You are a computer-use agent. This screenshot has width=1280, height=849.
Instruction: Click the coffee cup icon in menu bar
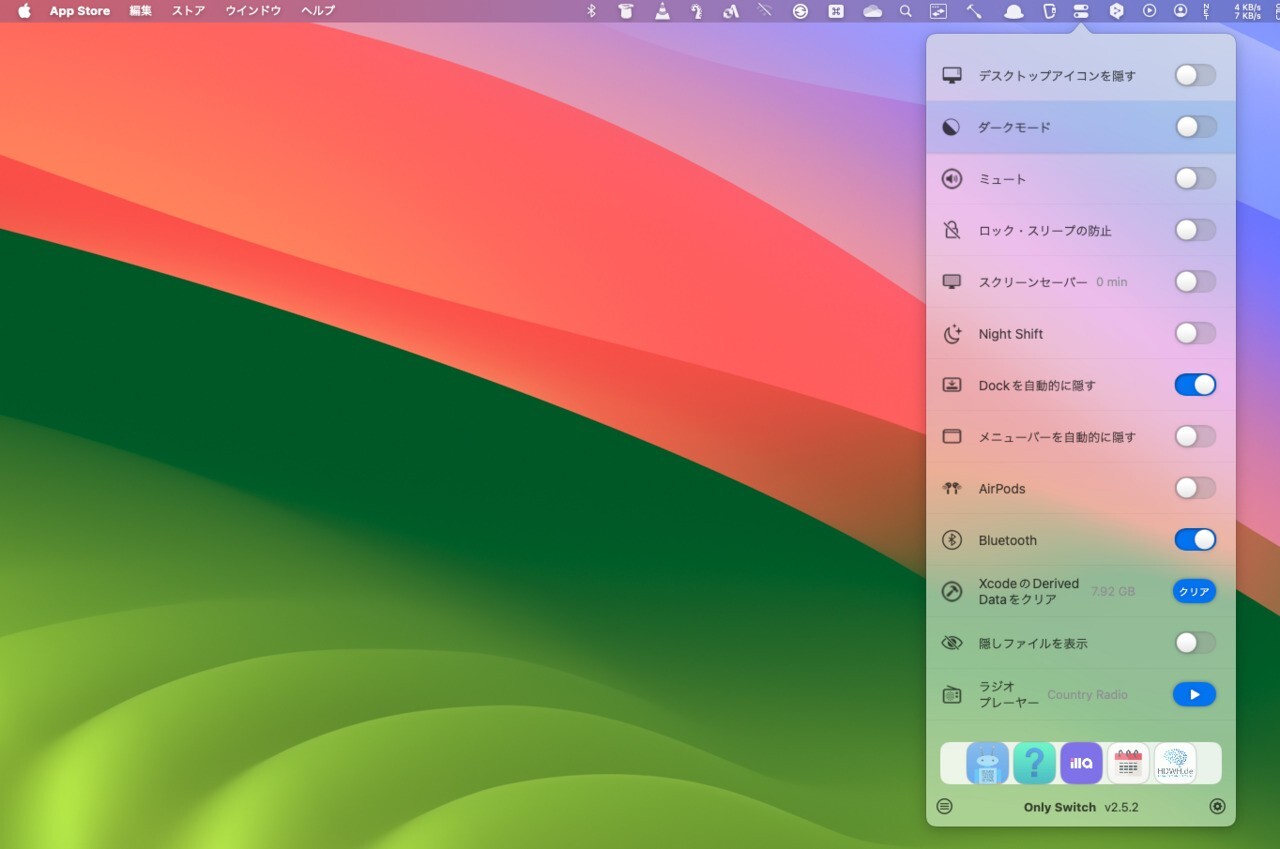625,11
